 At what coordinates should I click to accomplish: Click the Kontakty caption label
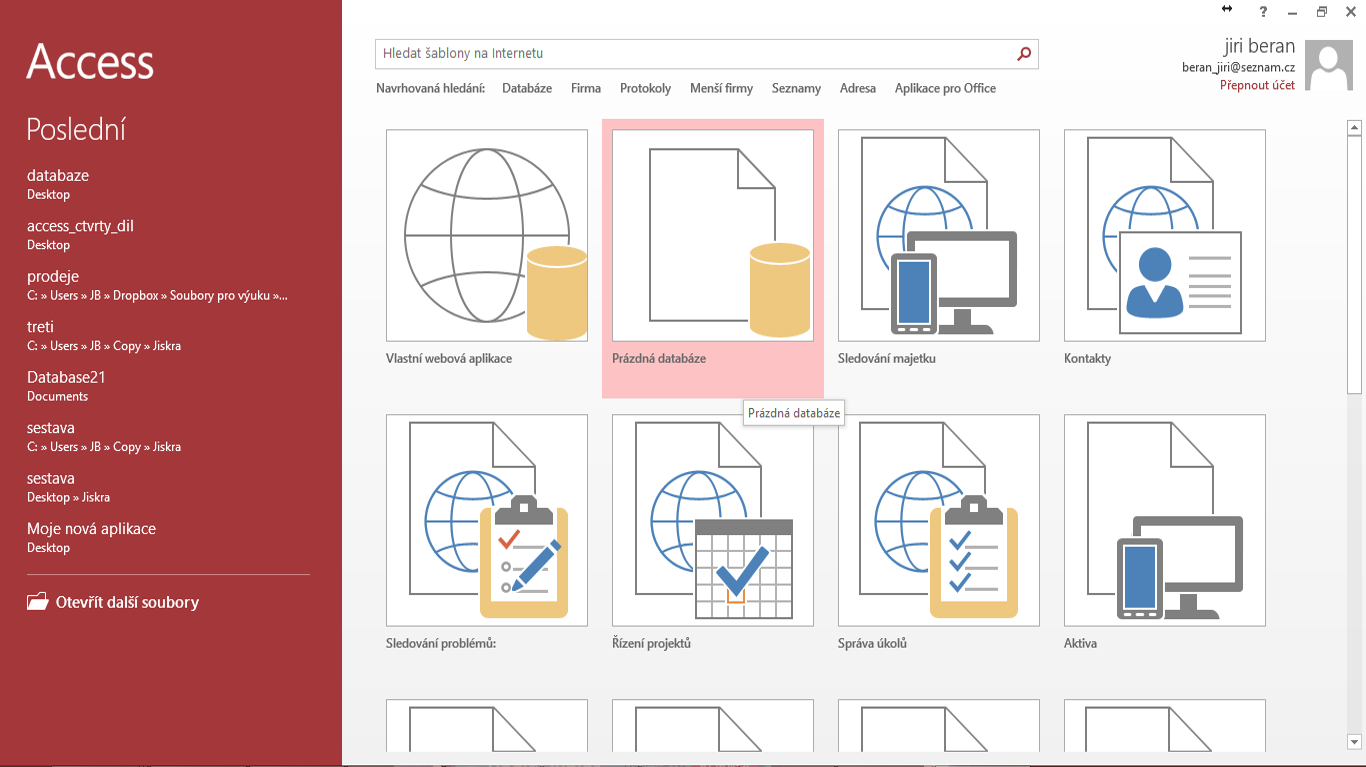[1087, 358]
